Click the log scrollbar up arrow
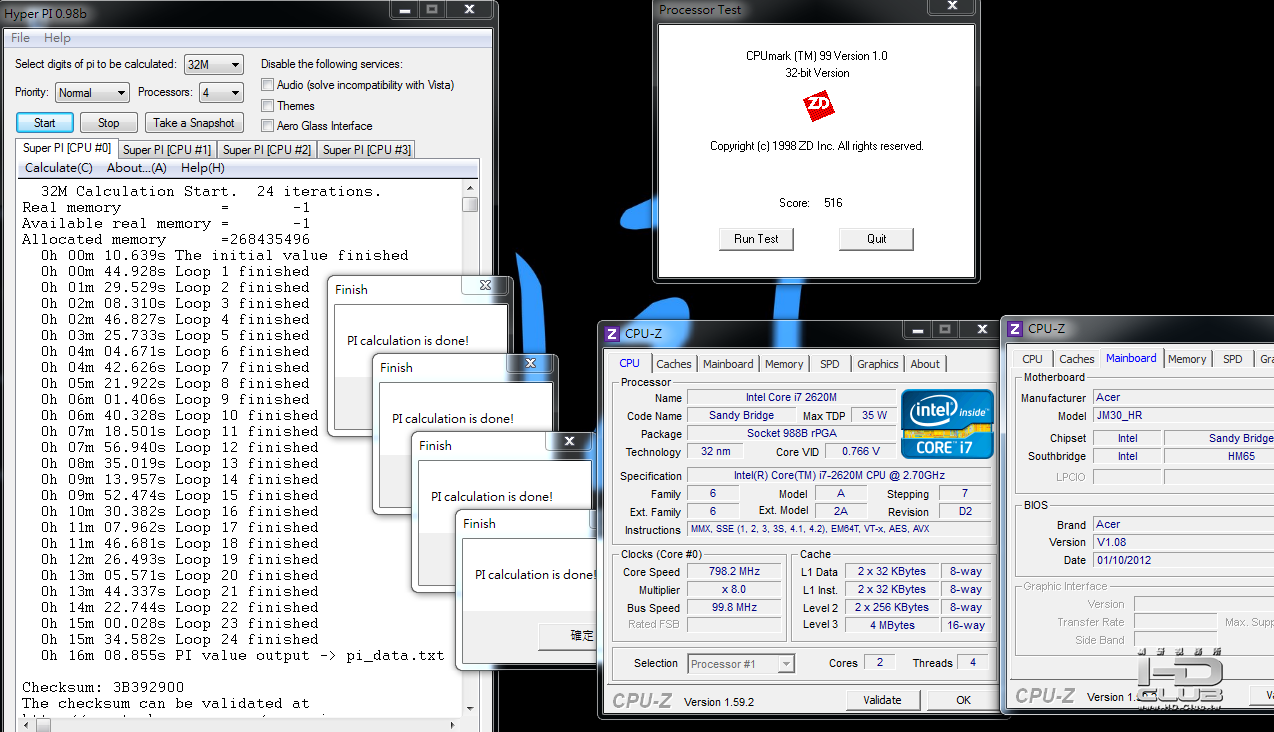 tap(470, 188)
